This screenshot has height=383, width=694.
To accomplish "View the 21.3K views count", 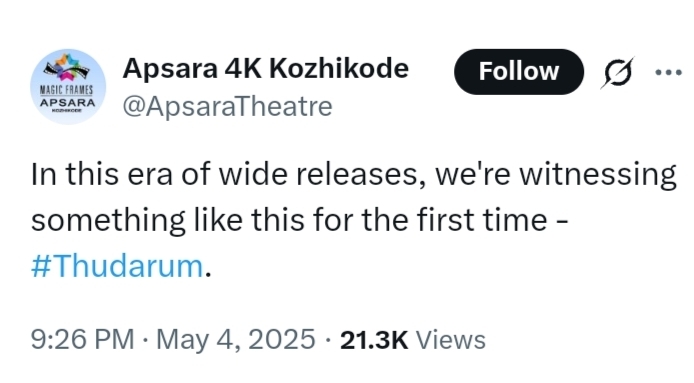I will point(374,340).
